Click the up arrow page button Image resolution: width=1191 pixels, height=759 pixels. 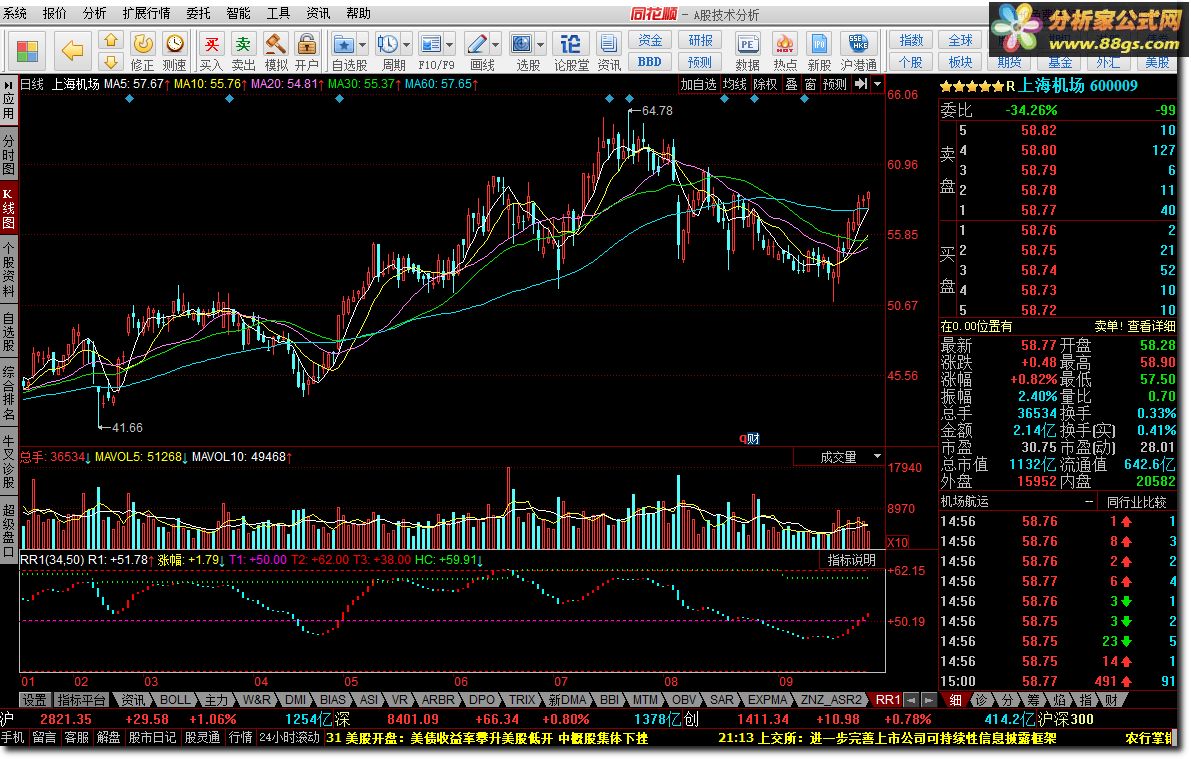point(111,41)
